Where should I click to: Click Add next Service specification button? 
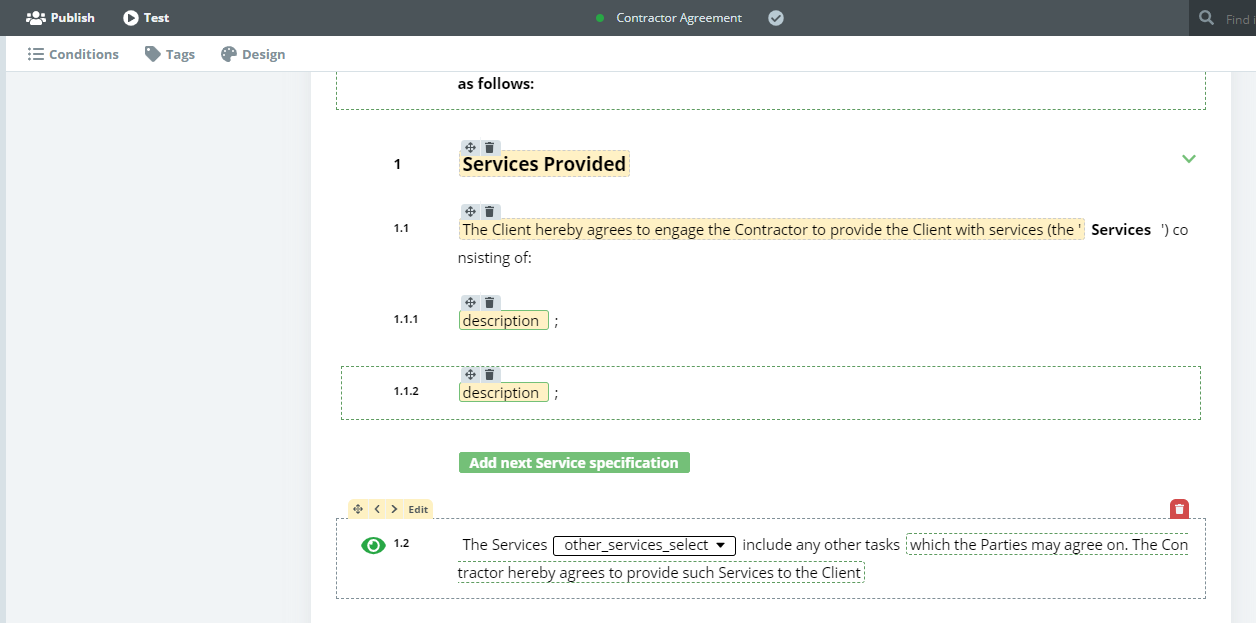(x=574, y=463)
